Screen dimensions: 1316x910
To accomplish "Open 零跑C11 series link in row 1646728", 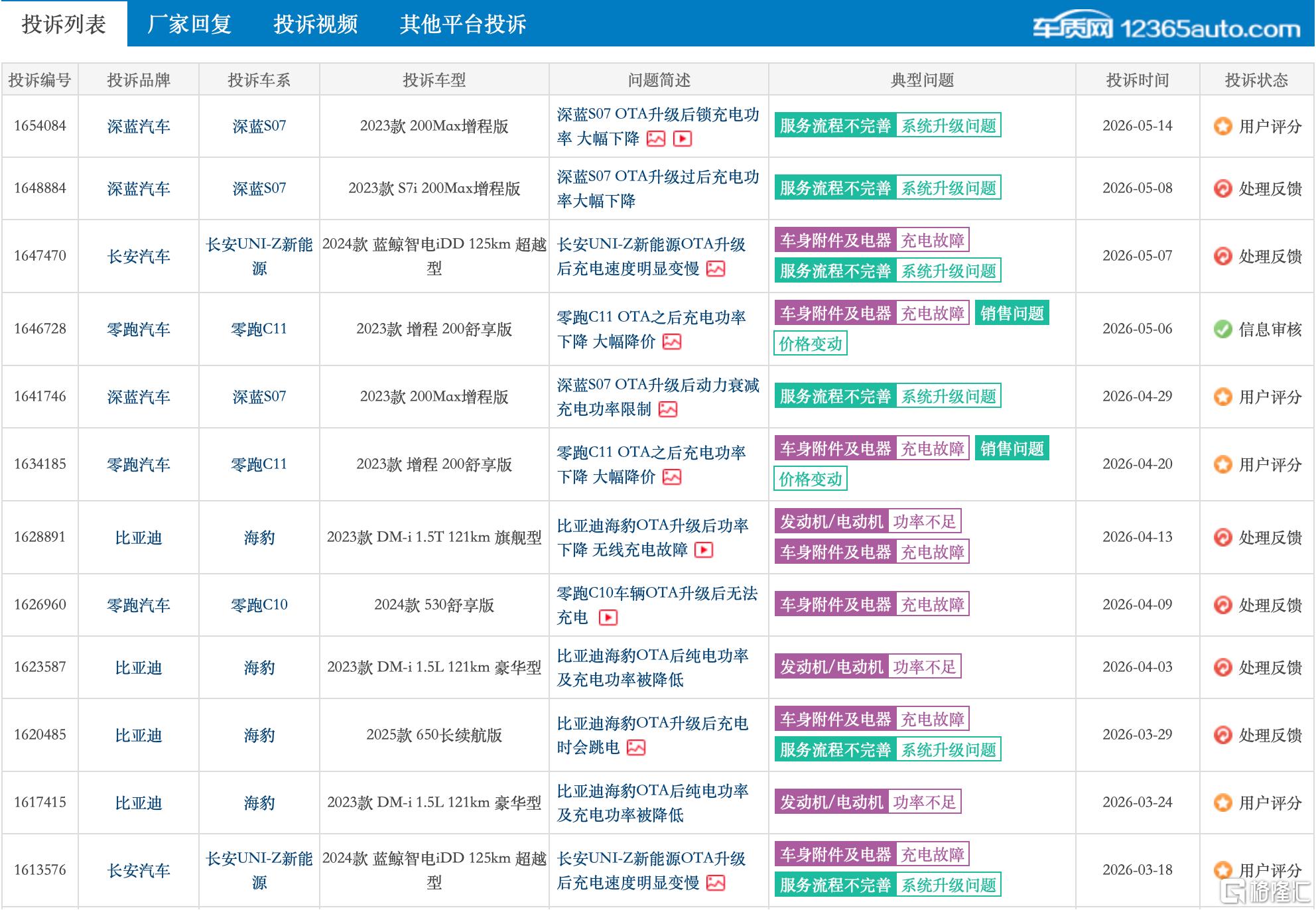I will [x=259, y=329].
